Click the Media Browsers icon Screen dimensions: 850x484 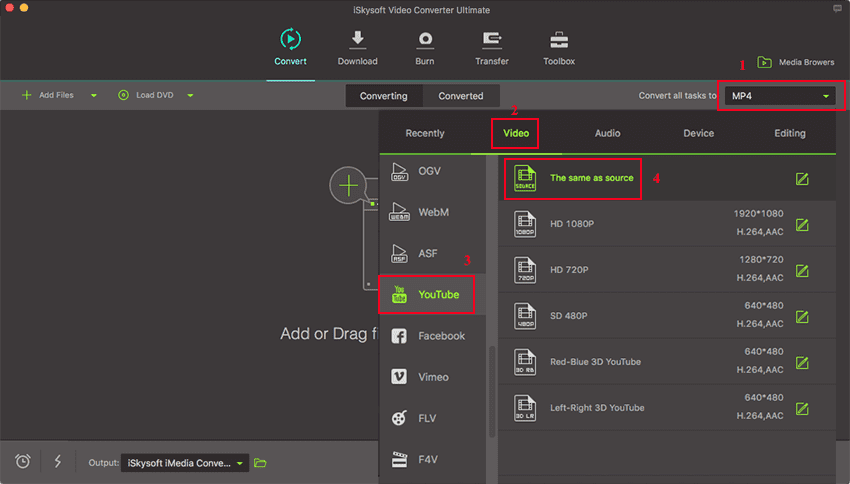click(765, 62)
